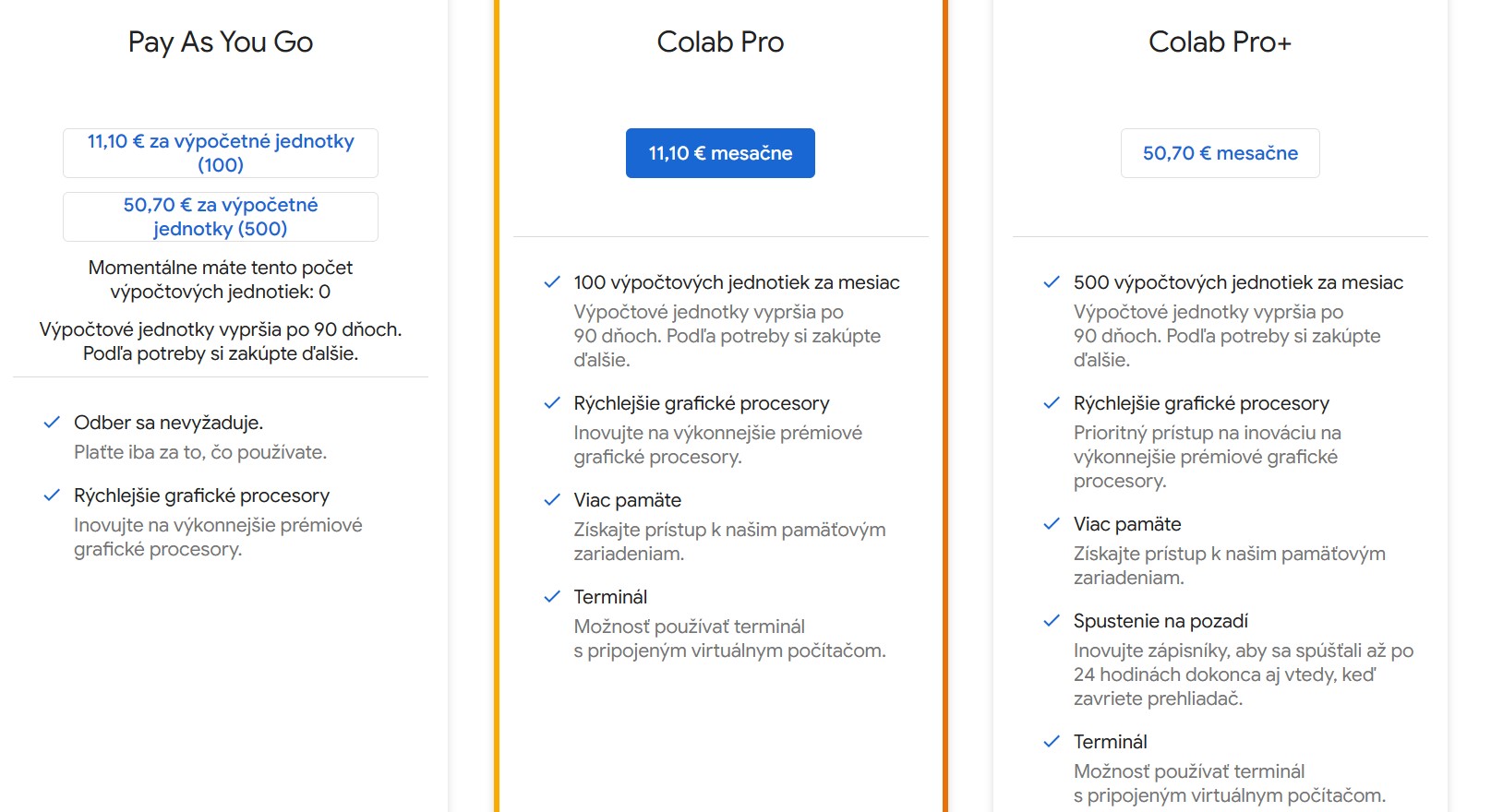Image resolution: width=1491 pixels, height=812 pixels.
Task: Click checkmark beside Colab Pro+ 'Viac pamäte'
Action: coord(1052,524)
